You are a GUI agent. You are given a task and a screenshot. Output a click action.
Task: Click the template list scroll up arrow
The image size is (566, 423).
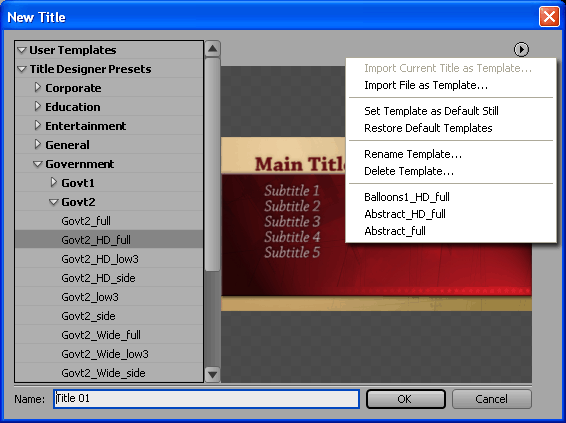point(213,48)
